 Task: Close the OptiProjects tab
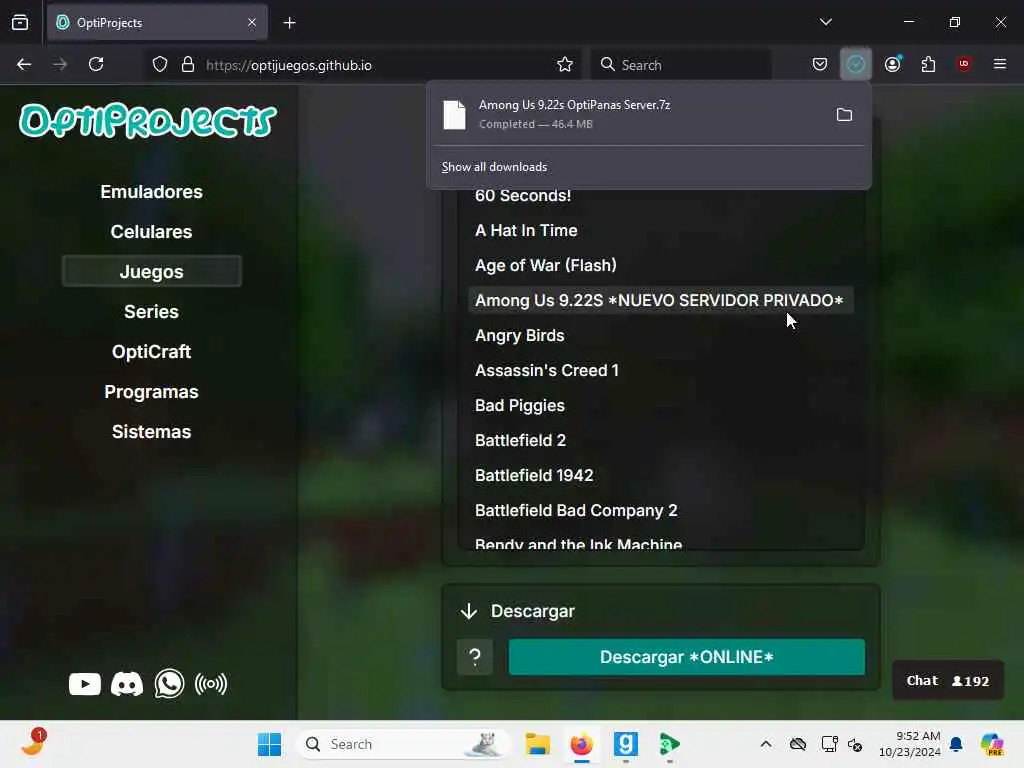point(252,22)
